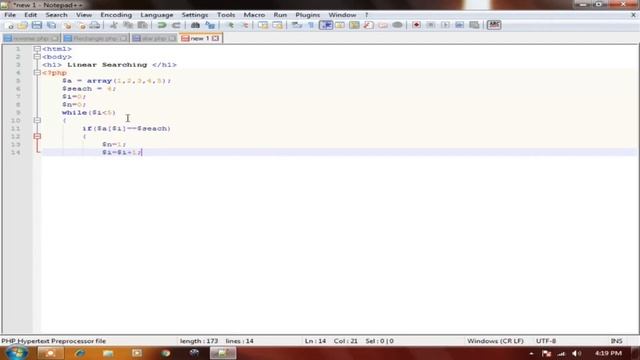Collapse the html fold on line 1
Image resolution: width=640 pixels, height=360 pixels.
pos(37,49)
